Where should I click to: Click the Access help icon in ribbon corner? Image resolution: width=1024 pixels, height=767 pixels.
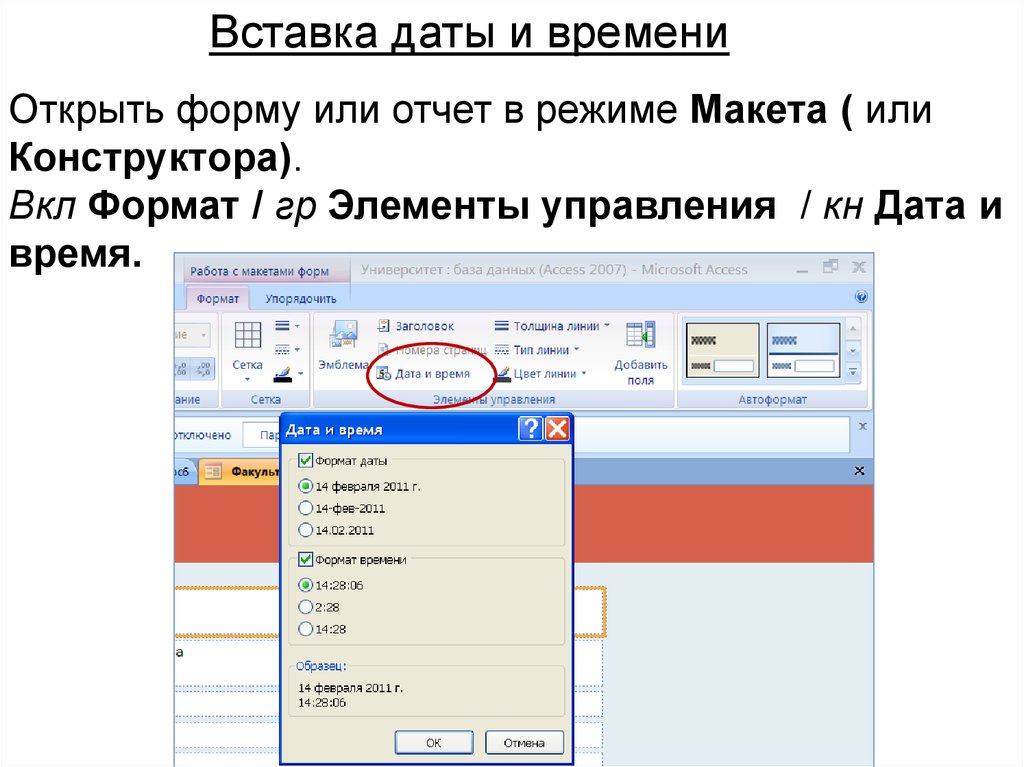[861, 298]
